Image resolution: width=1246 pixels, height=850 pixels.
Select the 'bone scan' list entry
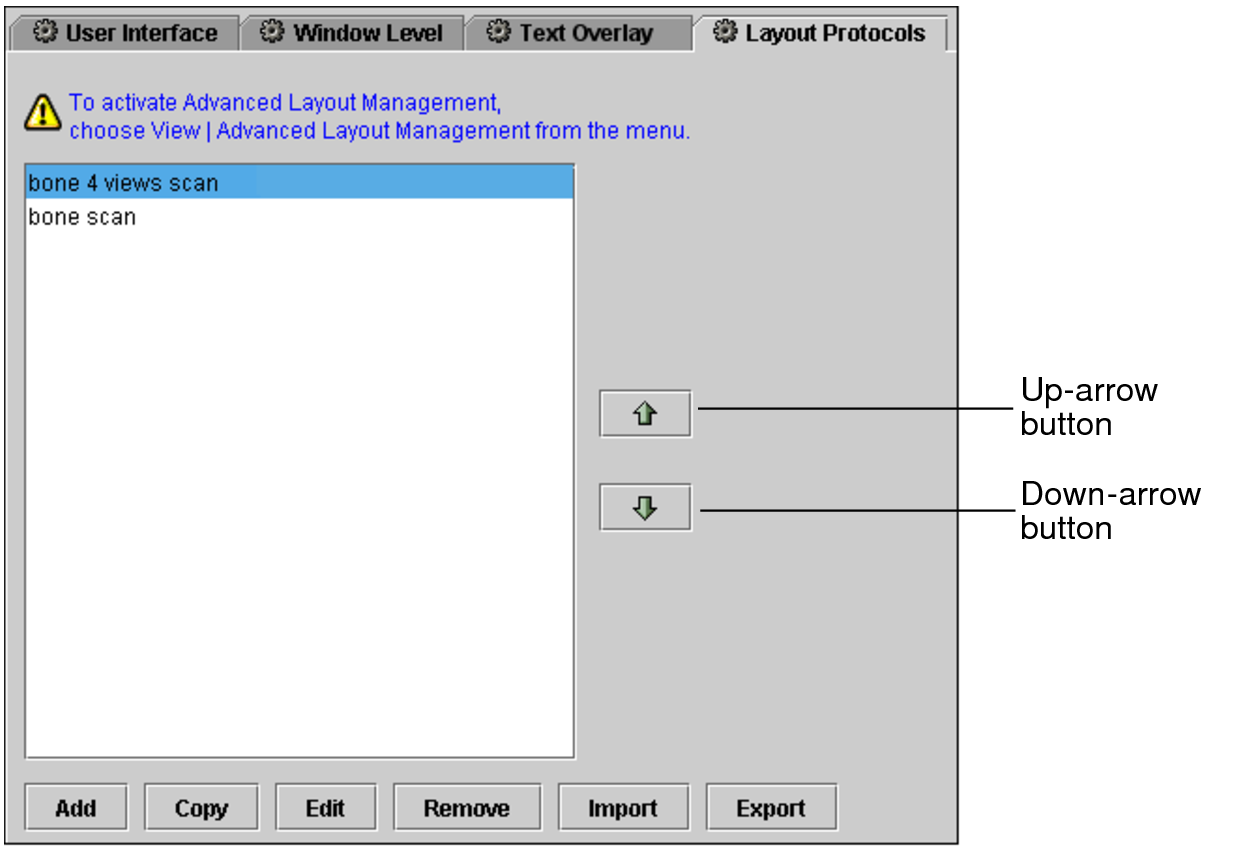pyautogui.click(x=82, y=217)
